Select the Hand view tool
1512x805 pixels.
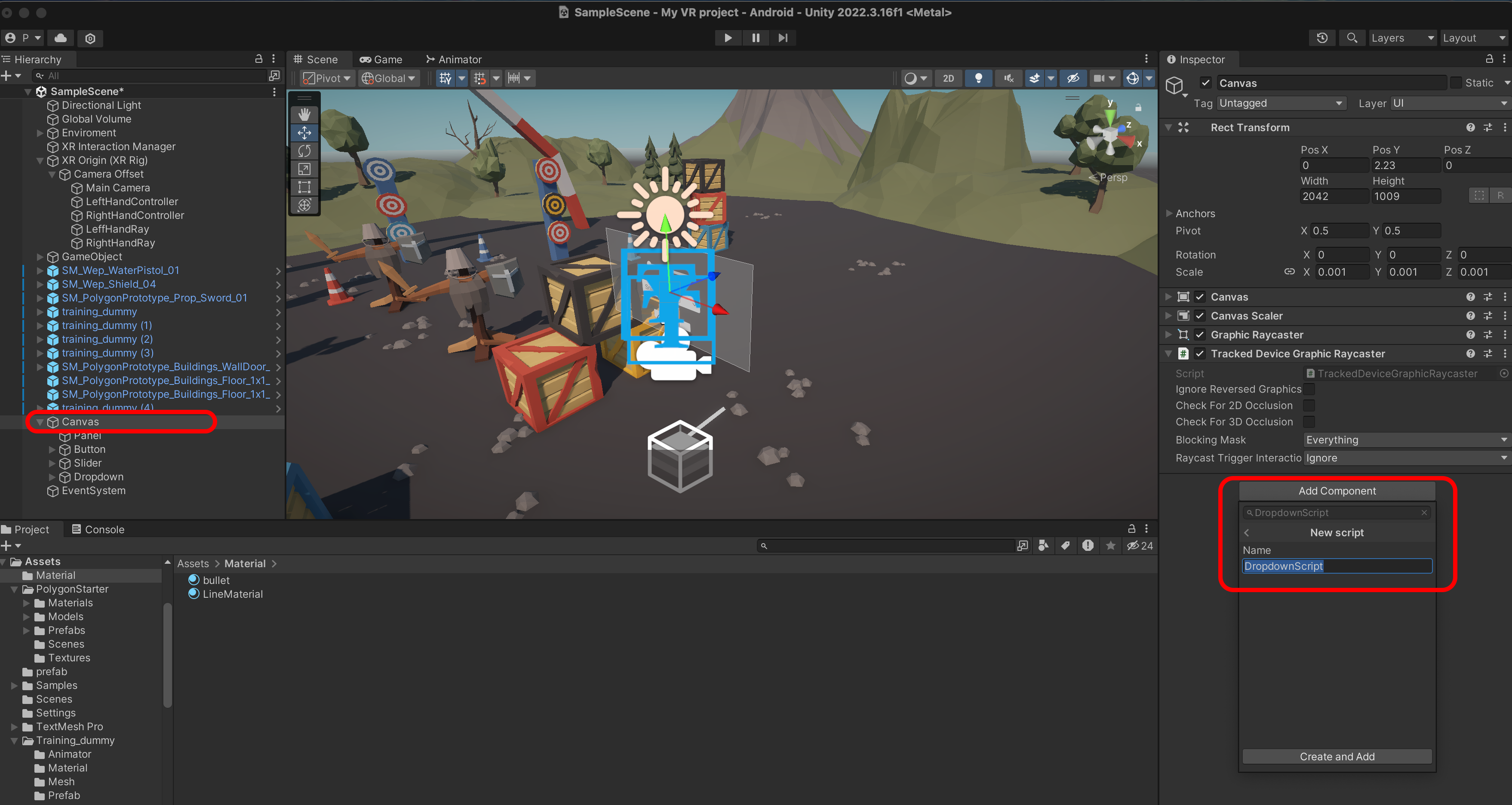(304, 114)
